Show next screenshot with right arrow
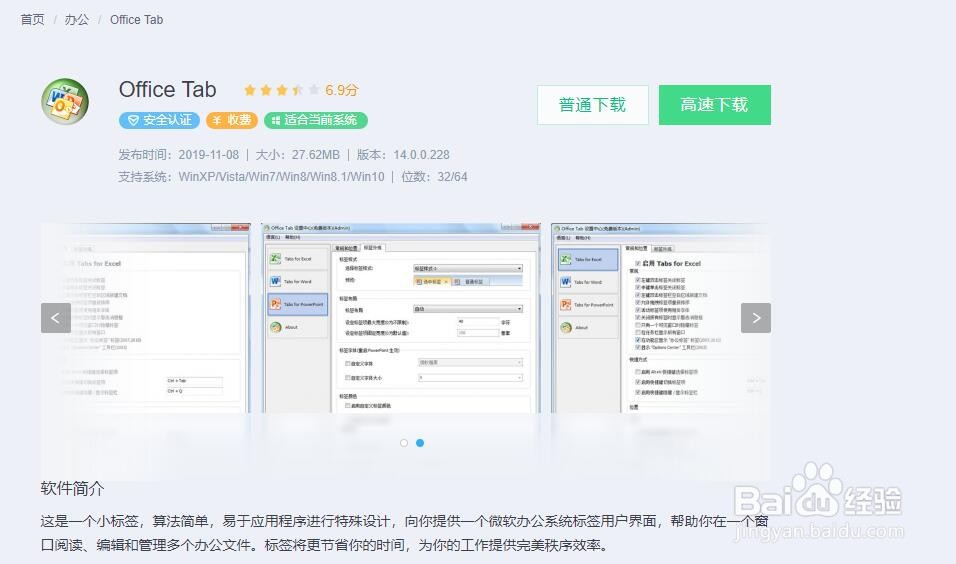 tap(756, 318)
